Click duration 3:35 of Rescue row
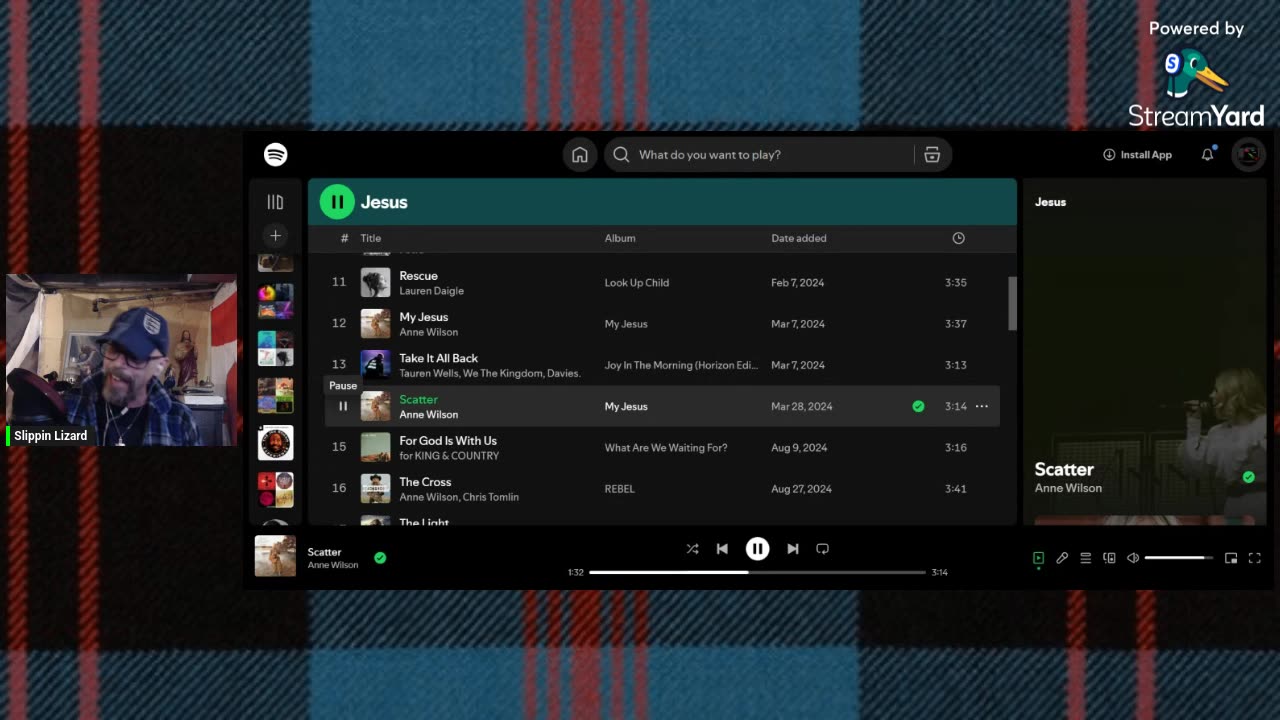Screen dimensions: 1280x720 [x=956, y=283]
